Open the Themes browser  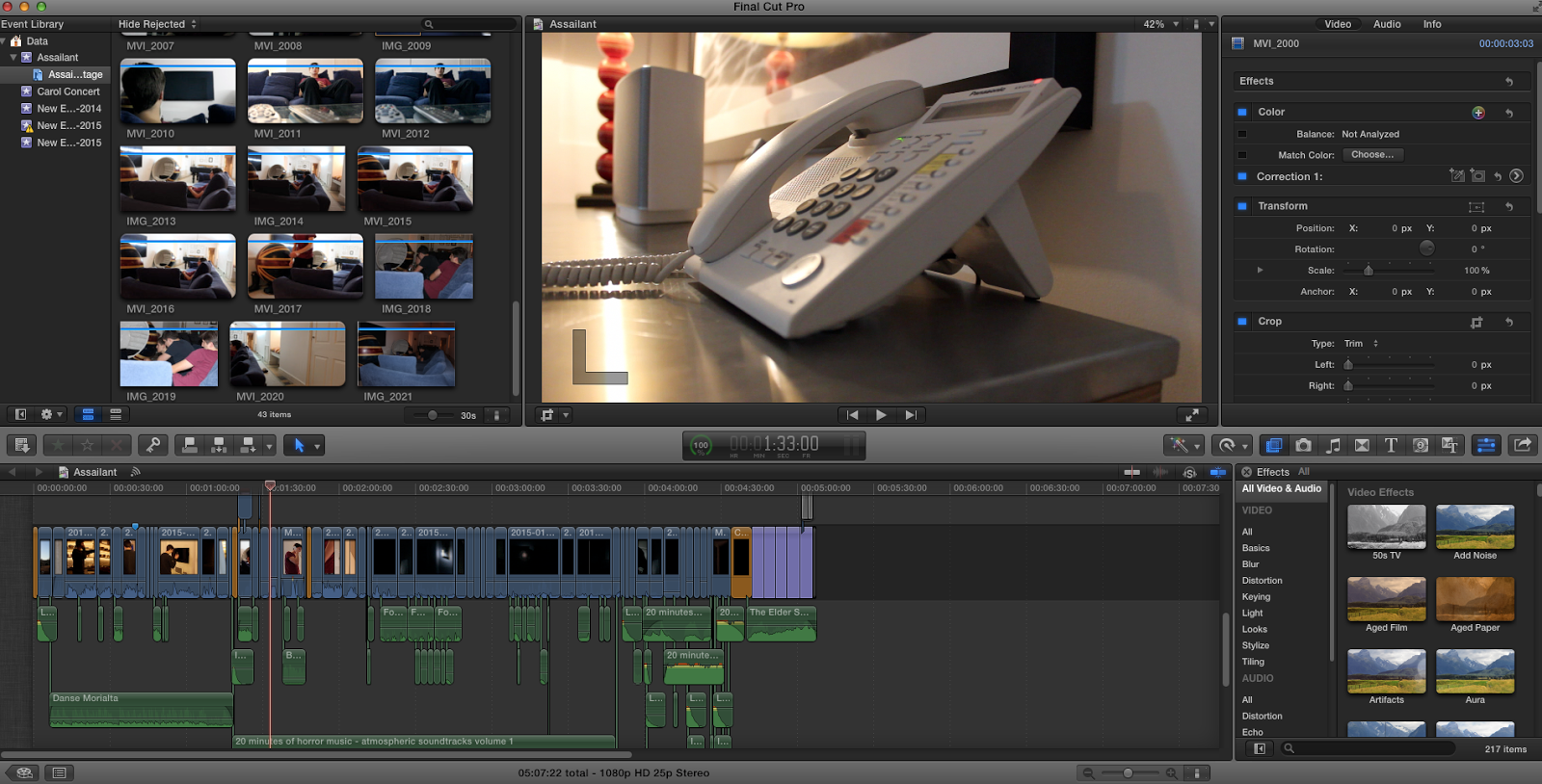point(1449,445)
